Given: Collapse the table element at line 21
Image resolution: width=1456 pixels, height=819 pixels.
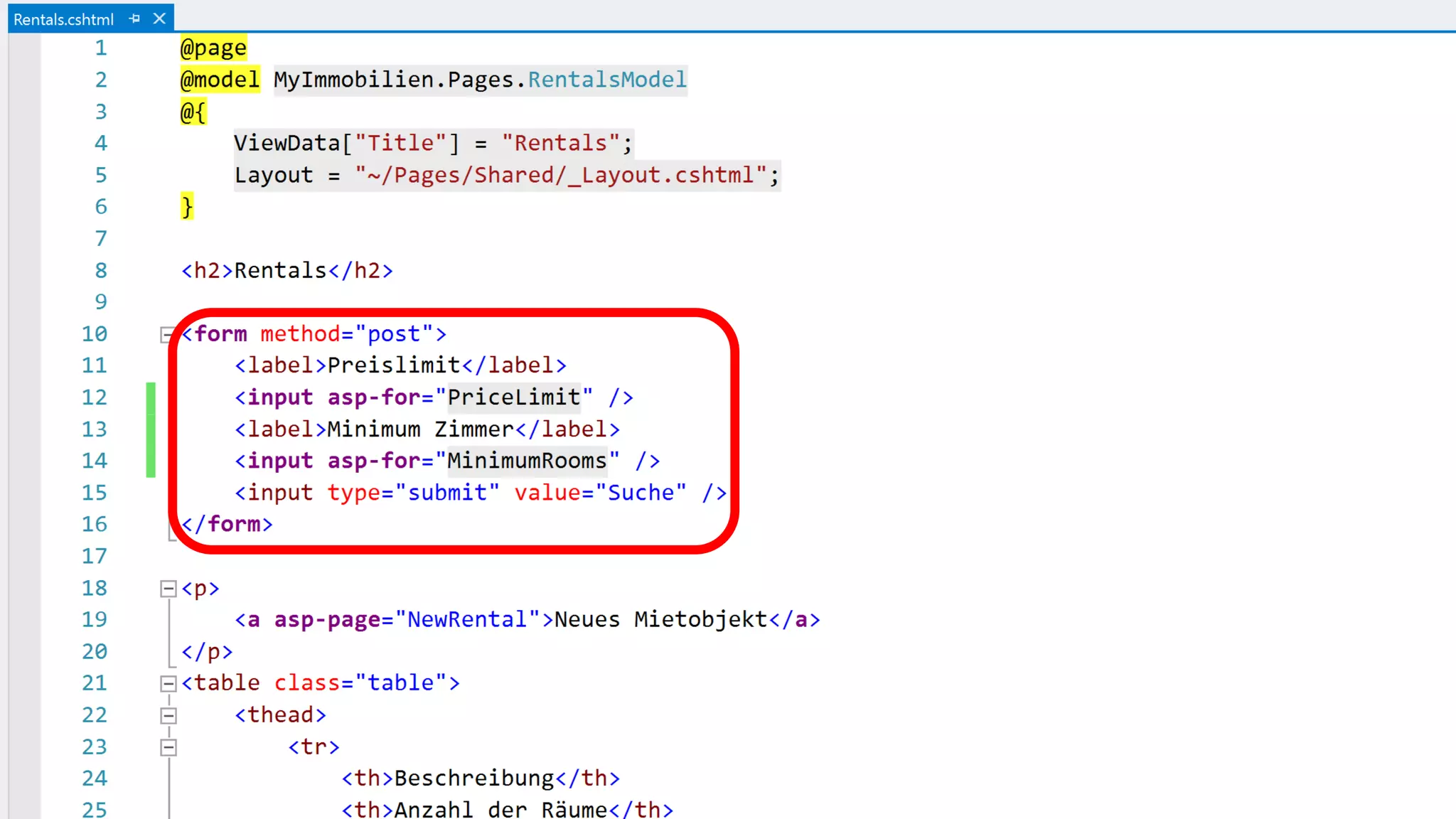Looking at the screenshot, I should click(x=168, y=684).
